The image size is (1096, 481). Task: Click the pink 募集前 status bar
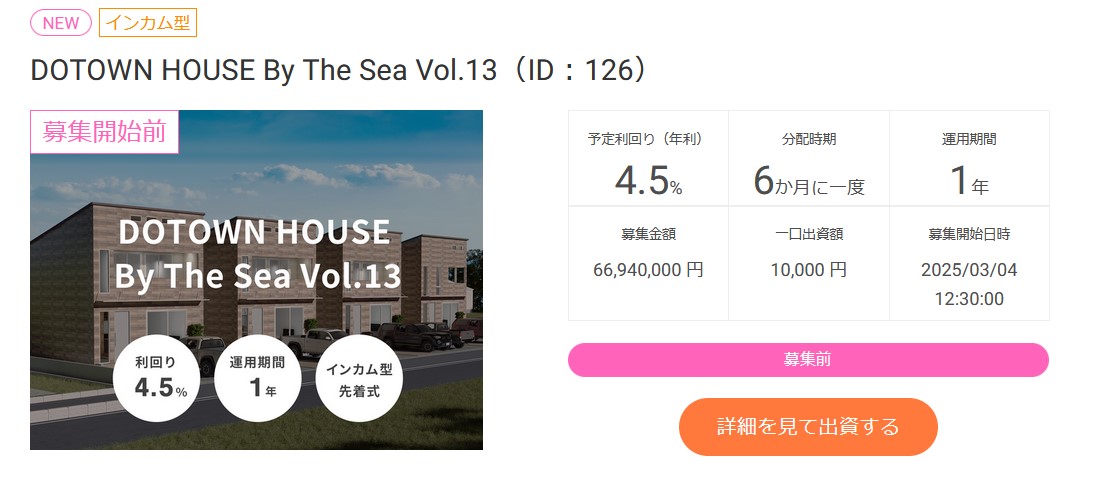[808, 360]
